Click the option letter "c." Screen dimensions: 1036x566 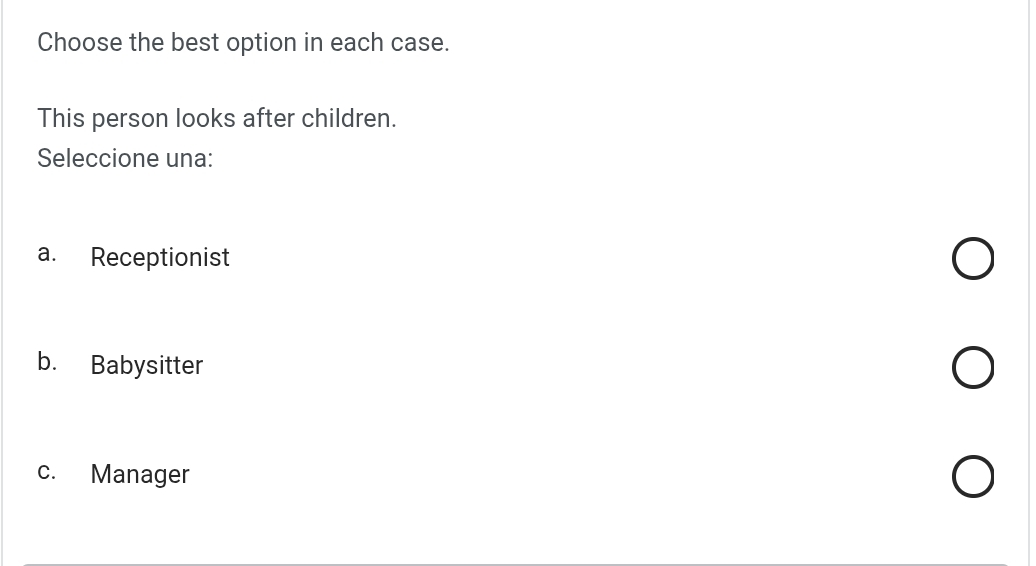coord(46,471)
